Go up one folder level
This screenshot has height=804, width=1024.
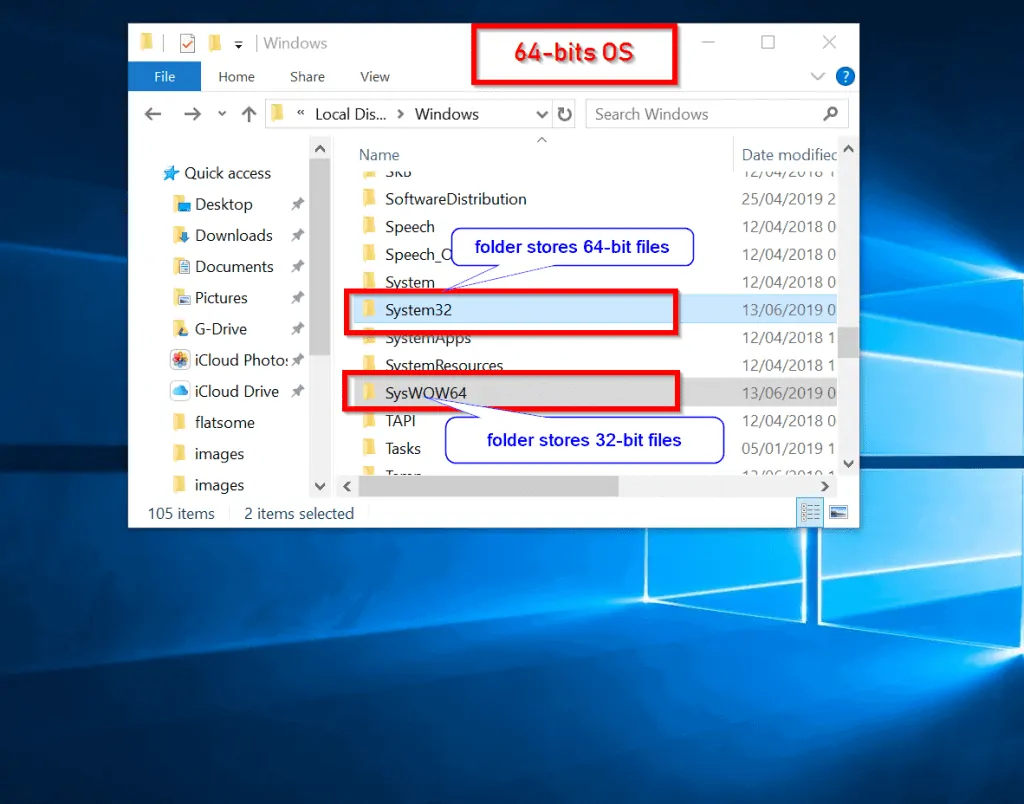click(249, 114)
